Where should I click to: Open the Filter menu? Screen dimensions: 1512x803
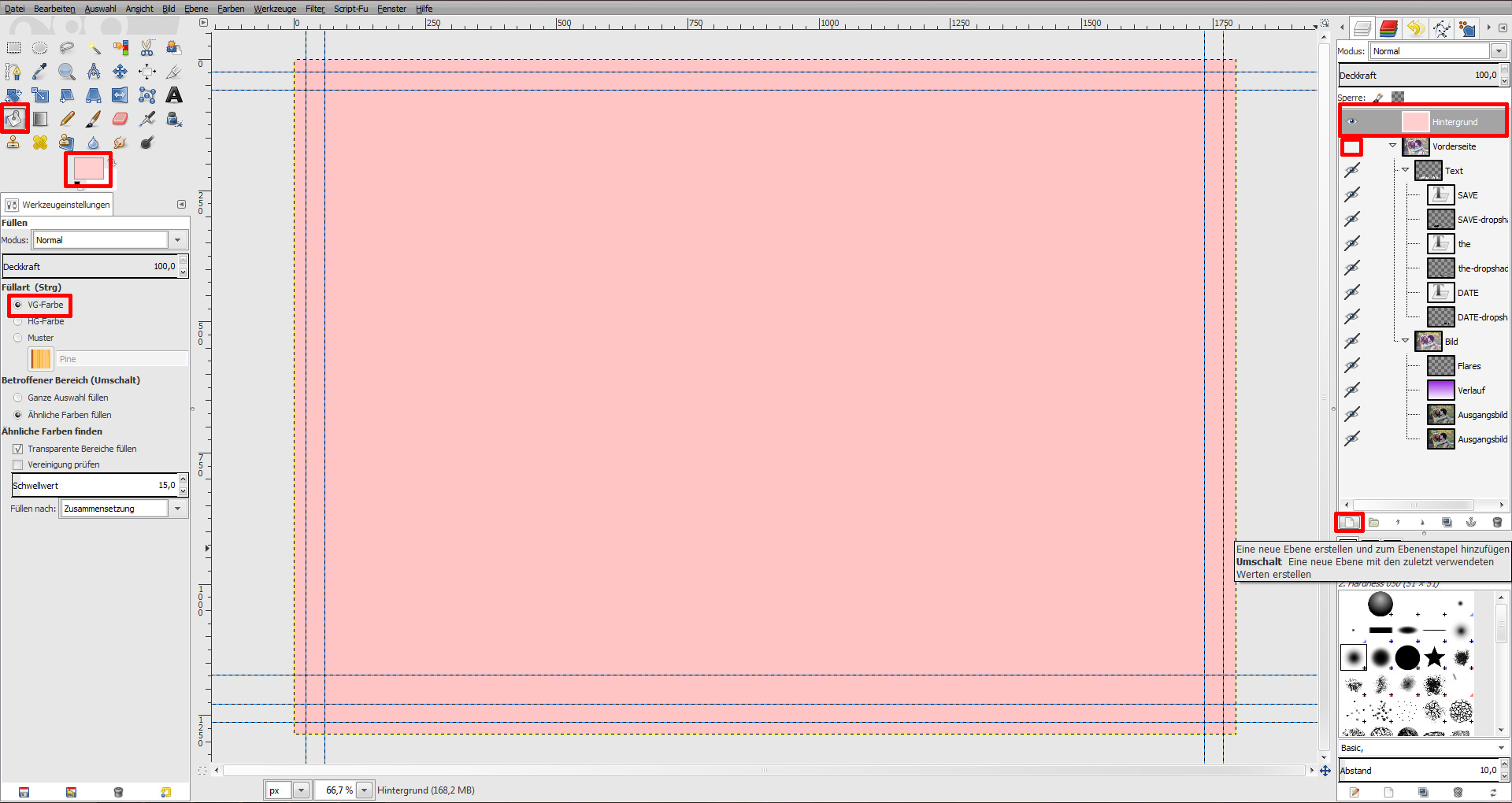(314, 9)
